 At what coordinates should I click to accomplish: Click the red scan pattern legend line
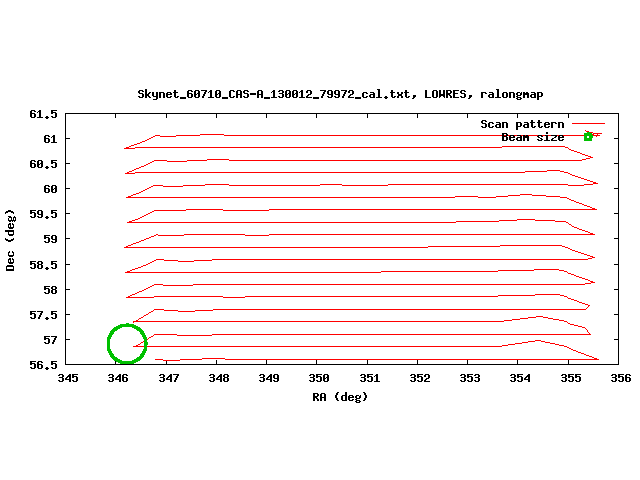coord(588,123)
